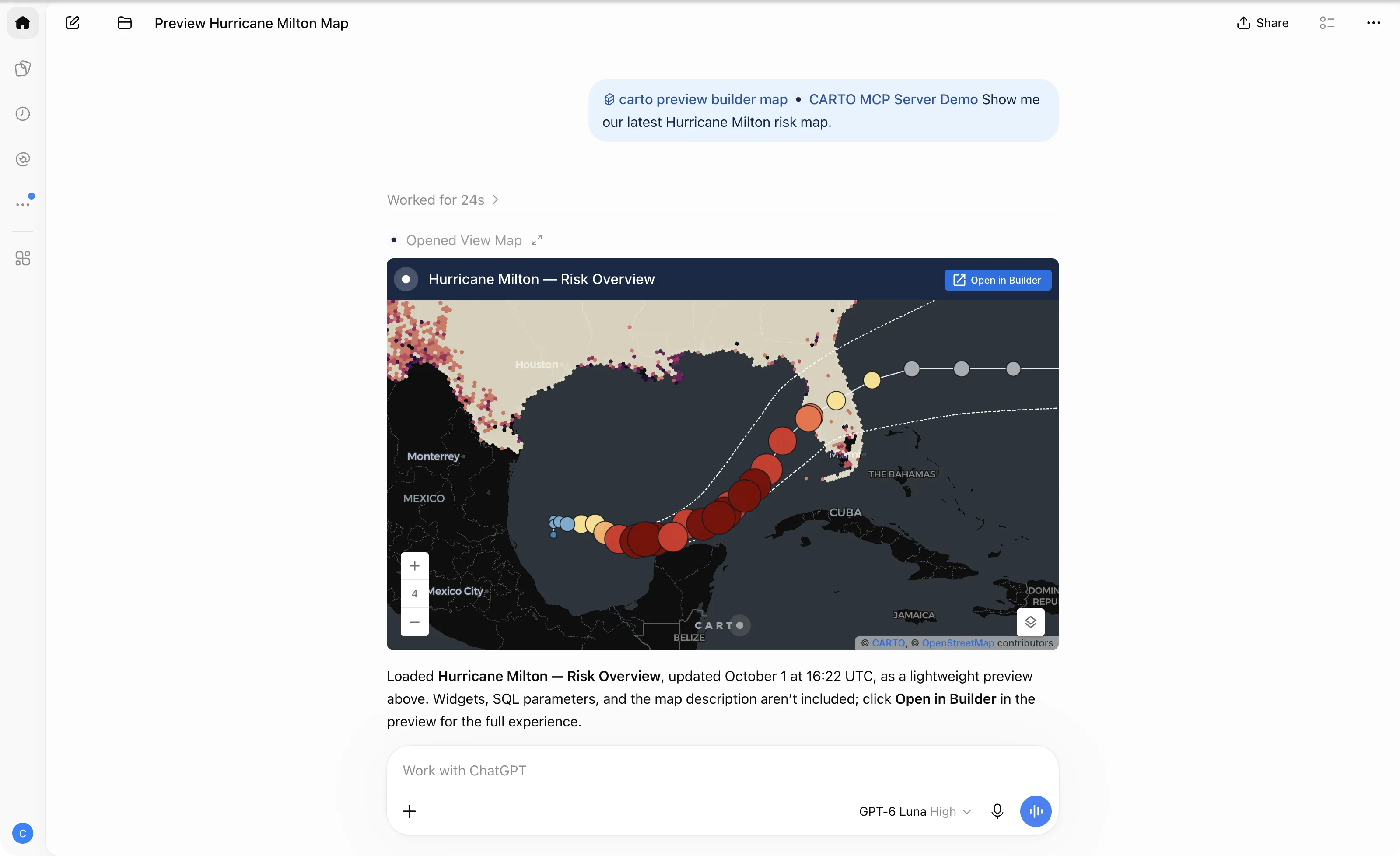Image resolution: width=1400 pixels, height=856 pixels.
Task: Expand the Opened View Map fullscreen arrows
Action: click(537, 240)
